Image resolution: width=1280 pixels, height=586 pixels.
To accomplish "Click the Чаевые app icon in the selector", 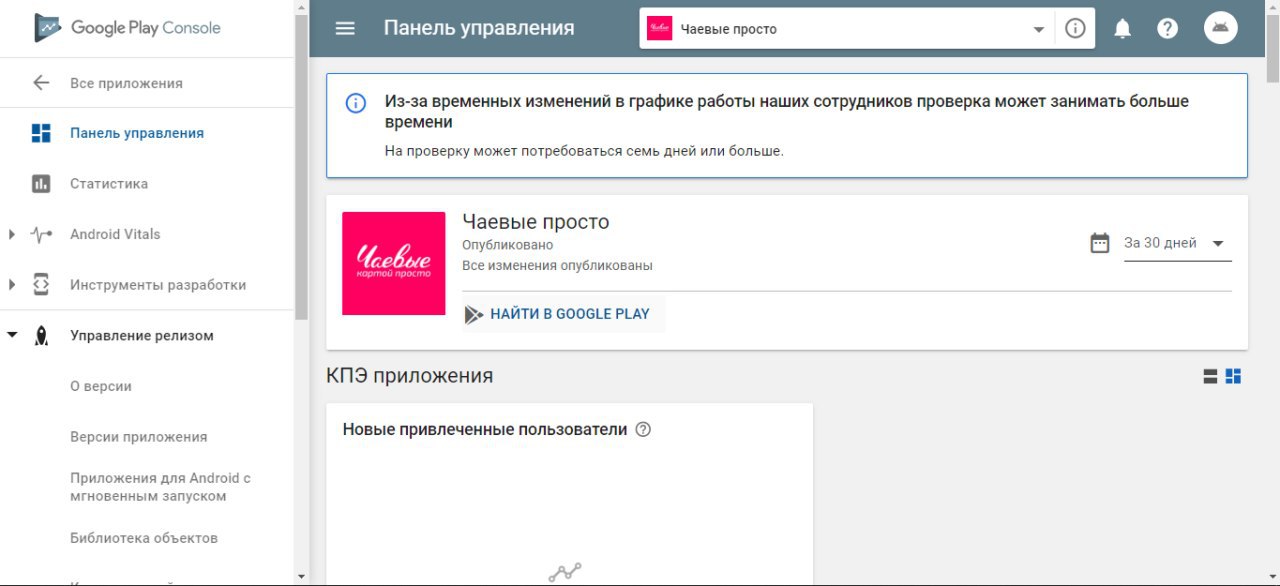I will [659, 28].
